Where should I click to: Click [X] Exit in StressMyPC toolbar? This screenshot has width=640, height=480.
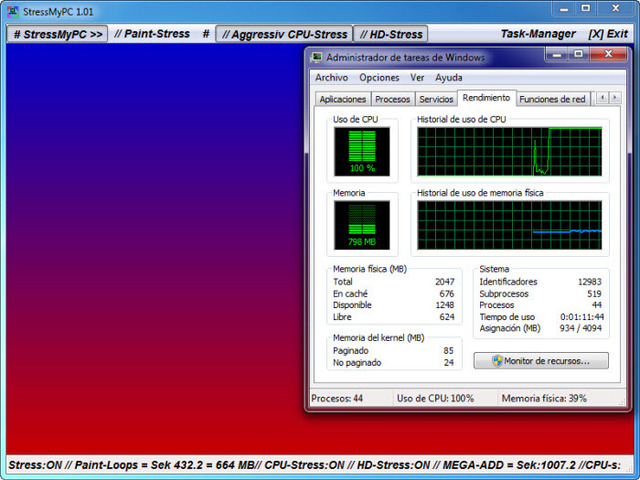pos(608,34)
